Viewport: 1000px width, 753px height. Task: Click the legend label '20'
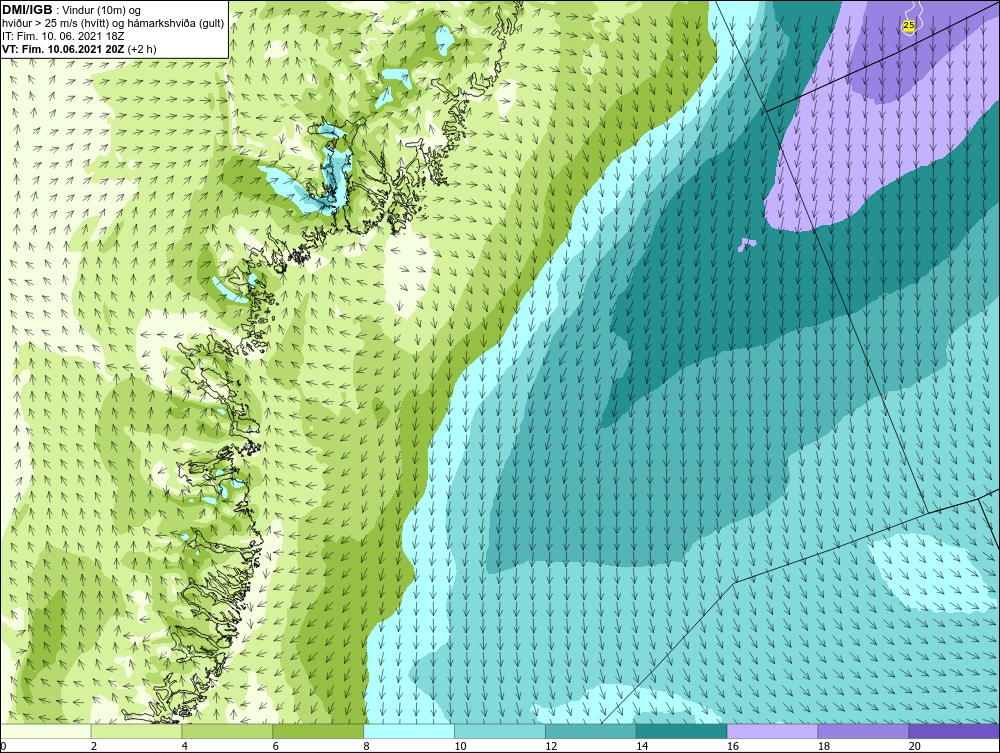point(915,746)
